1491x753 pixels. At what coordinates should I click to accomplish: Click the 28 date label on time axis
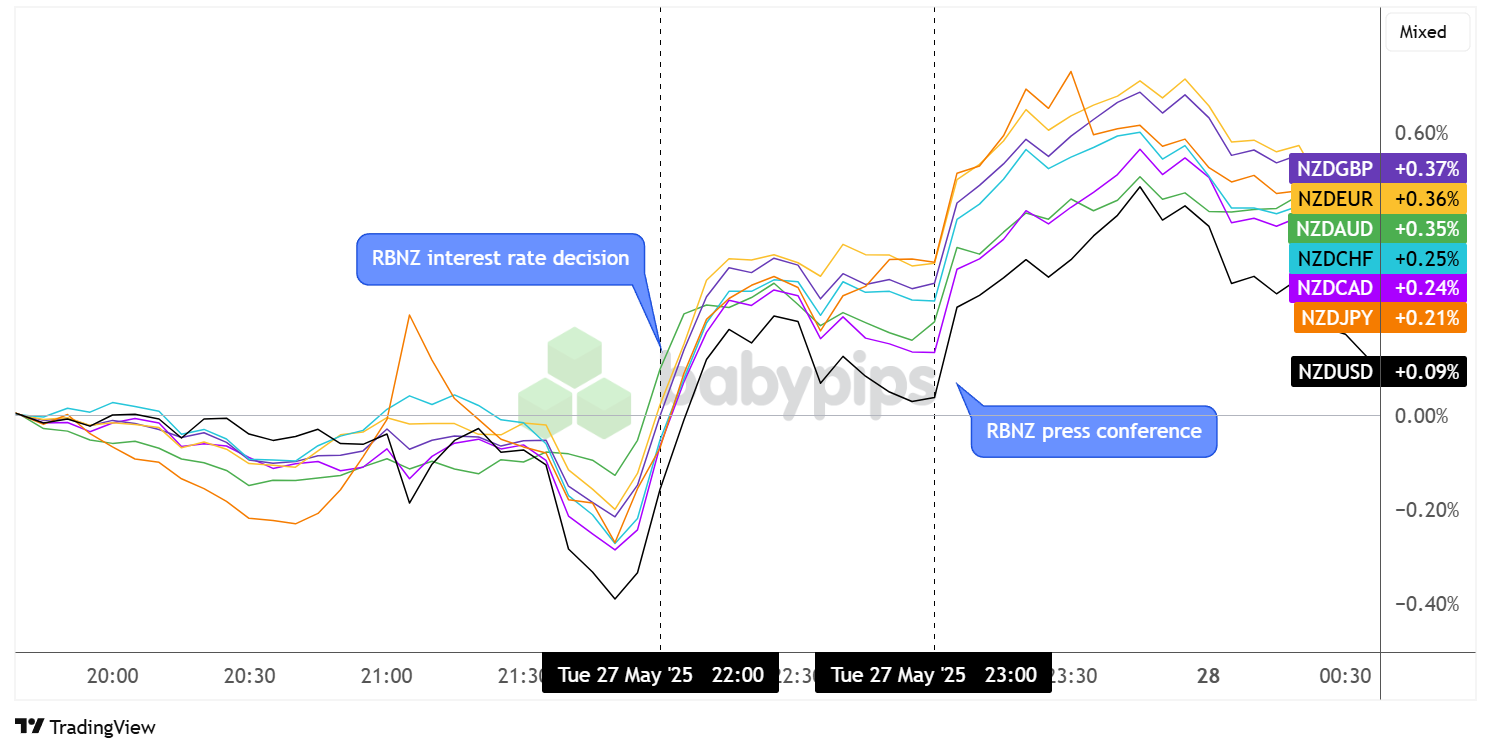1208,676
